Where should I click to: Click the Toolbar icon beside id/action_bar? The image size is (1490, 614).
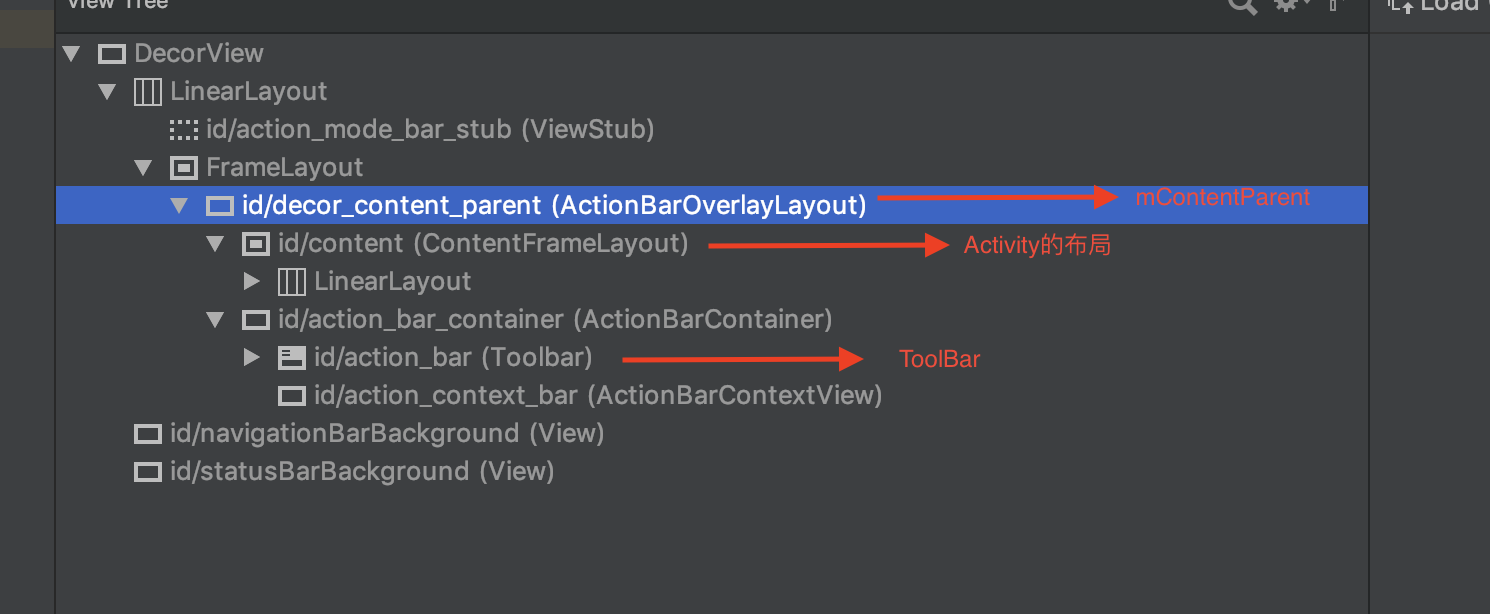[x=292, y=358]
